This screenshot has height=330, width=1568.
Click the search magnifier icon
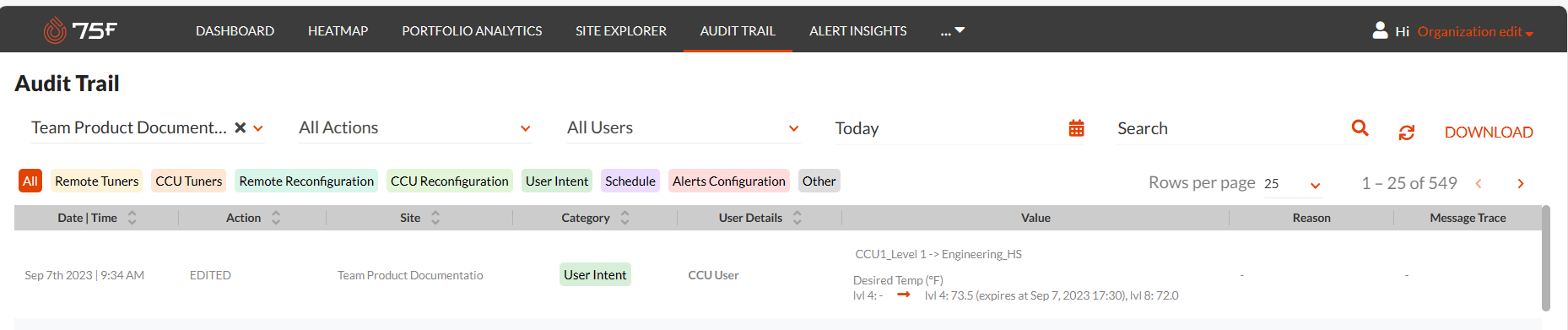point(1360,127)
